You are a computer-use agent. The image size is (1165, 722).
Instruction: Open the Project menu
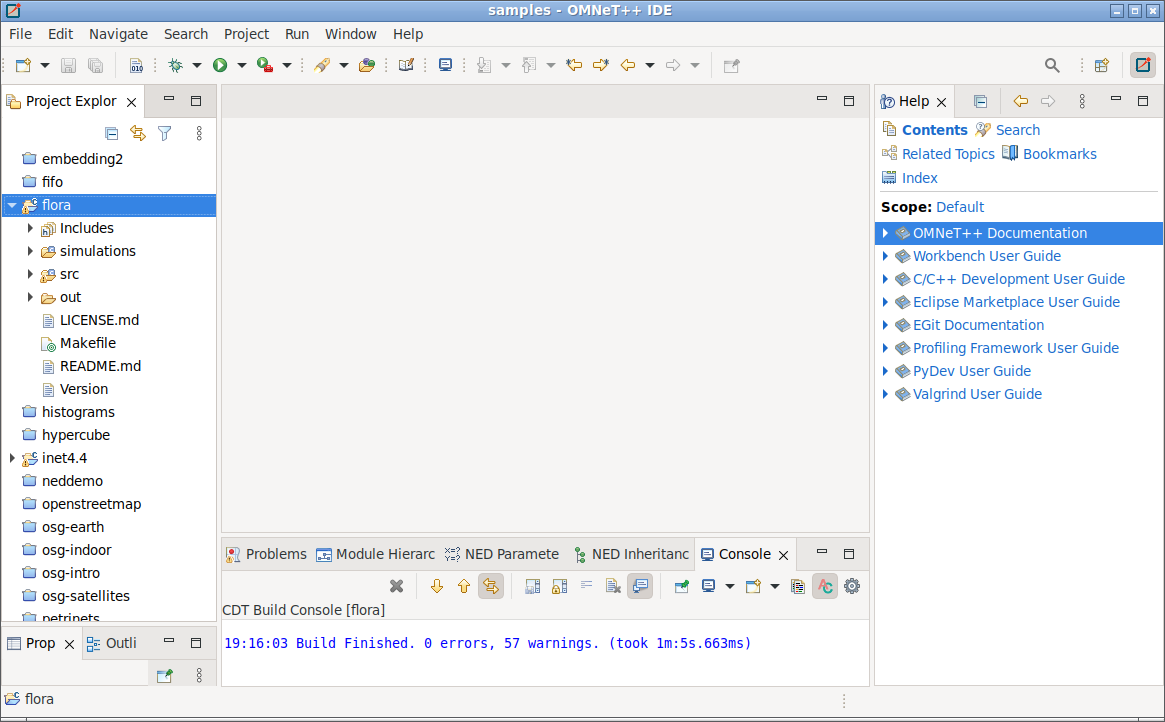(x=246, y=34)
